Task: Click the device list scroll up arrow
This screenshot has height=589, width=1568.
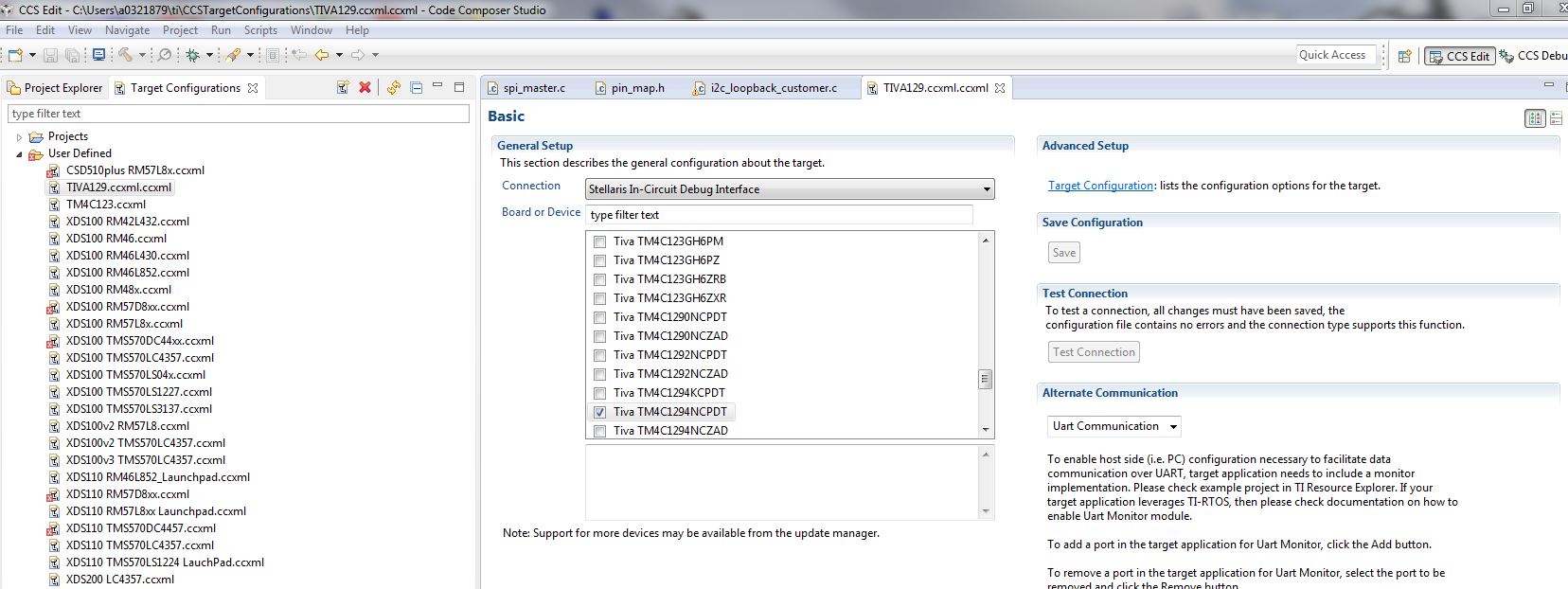Action: [985, 241]
